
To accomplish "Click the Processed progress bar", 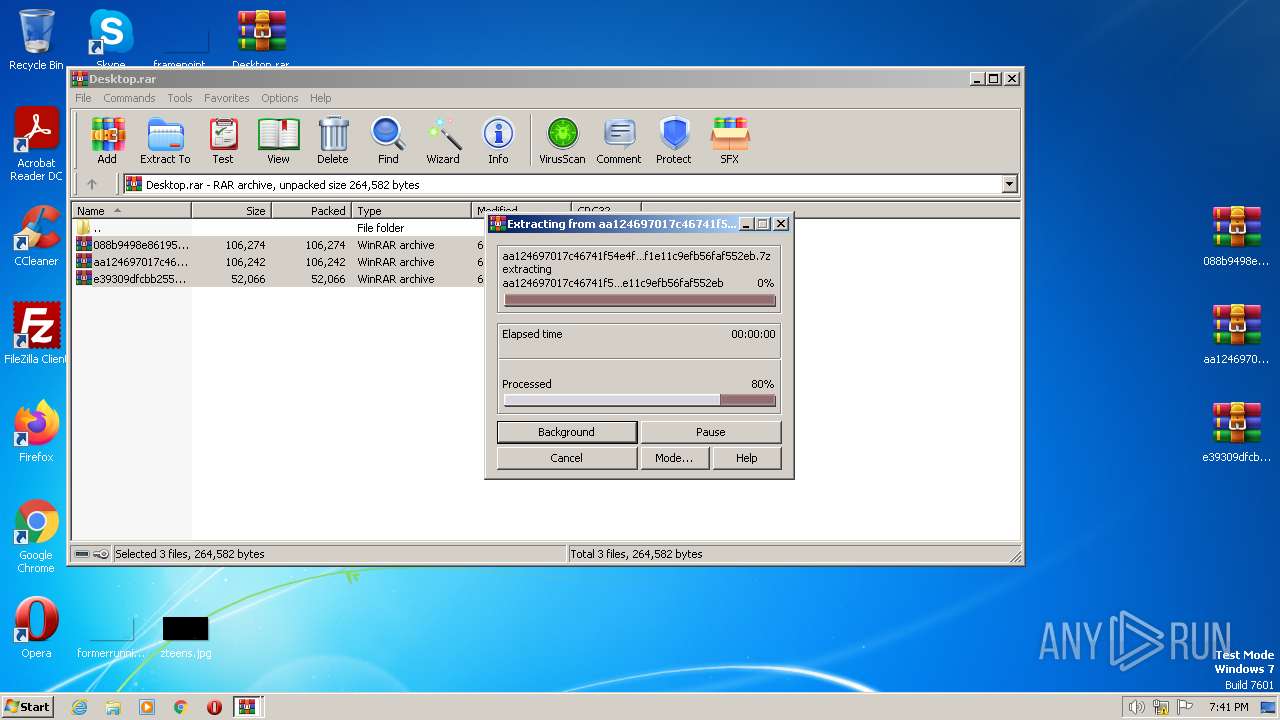I will point(640,400).
